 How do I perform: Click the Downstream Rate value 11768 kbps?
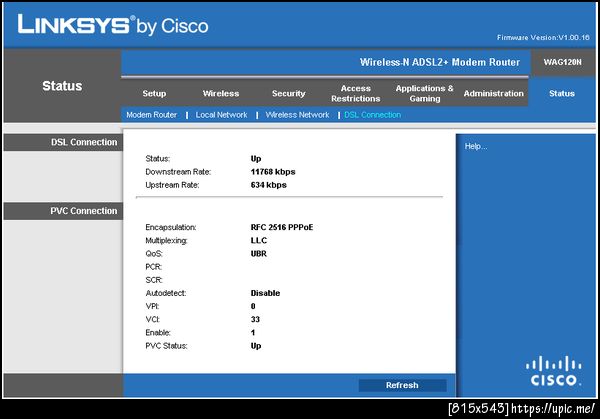coord(273,172)
